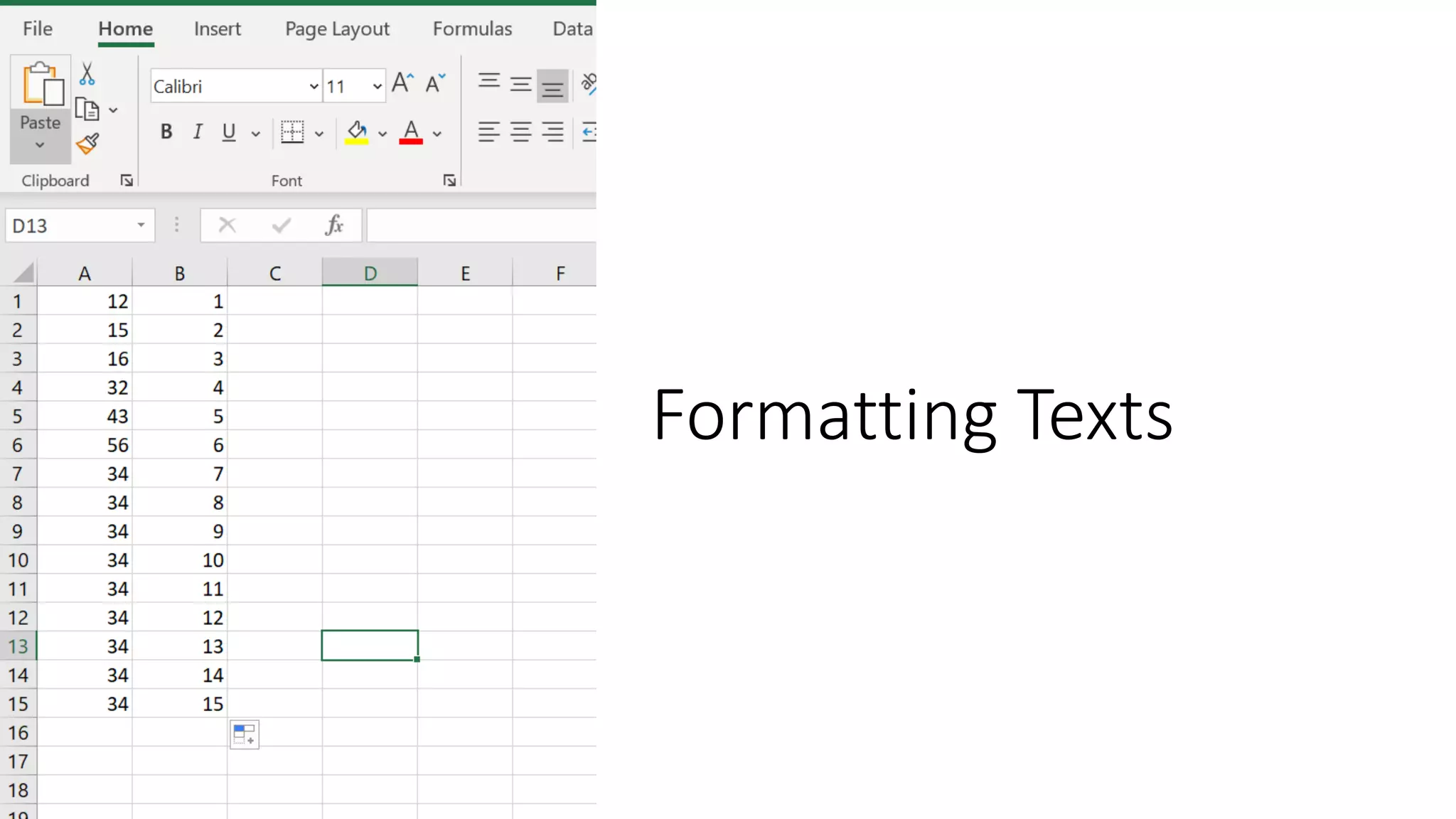
Task: Toggle Underline formatting
Action: click(229, 132)
